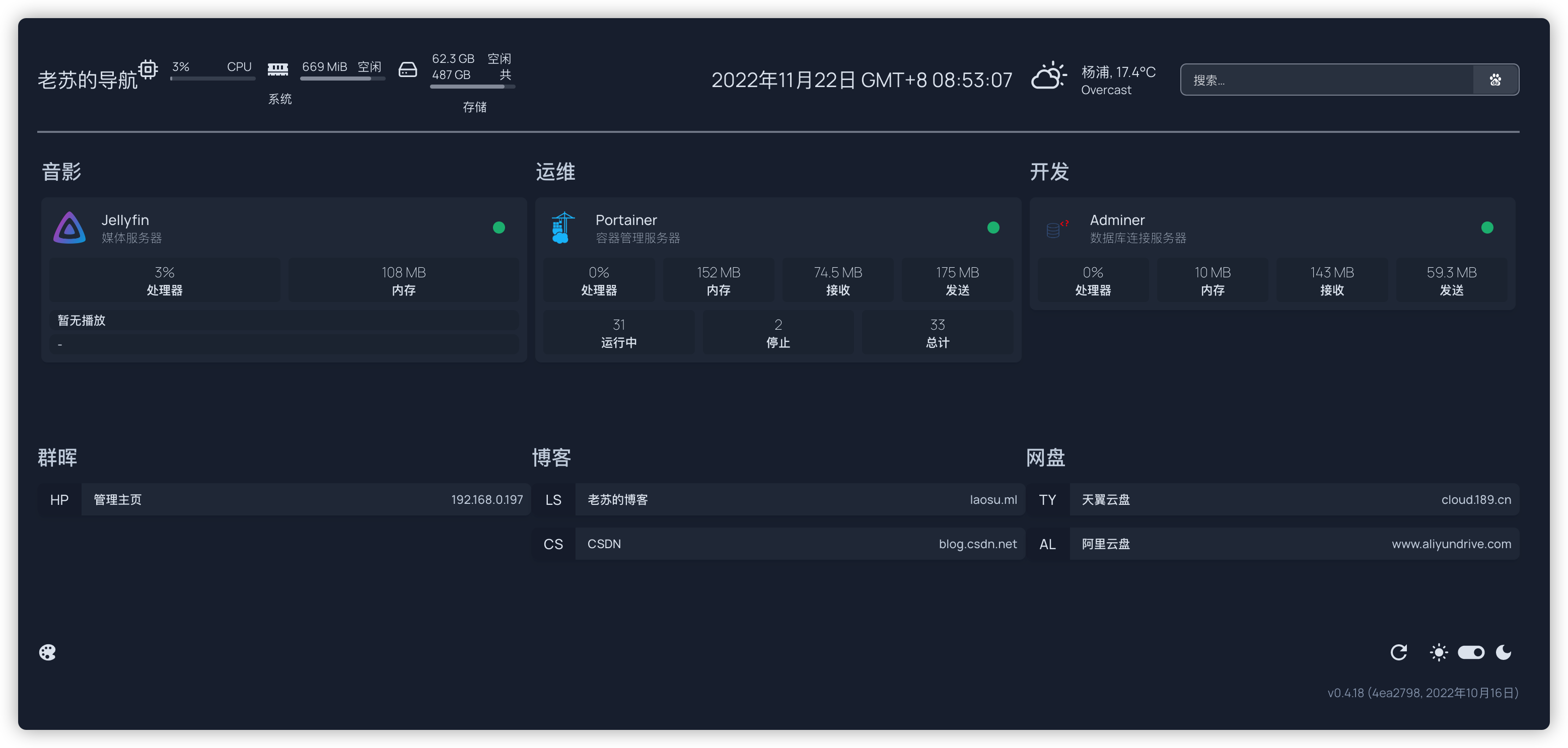Click the moon dark-mode icon

(x=1504, y=652)
